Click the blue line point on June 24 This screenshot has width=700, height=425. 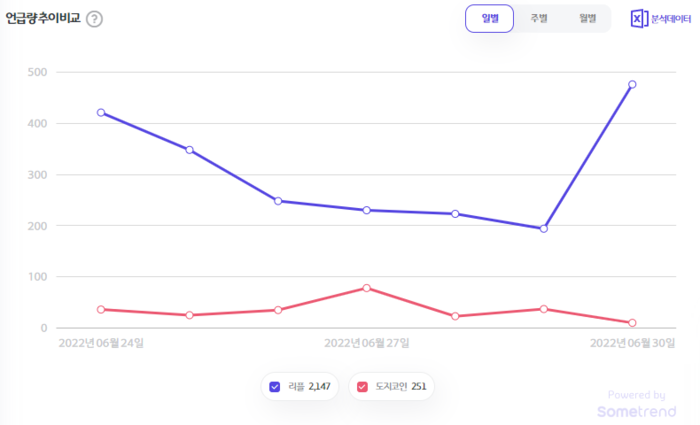(101, 112)
